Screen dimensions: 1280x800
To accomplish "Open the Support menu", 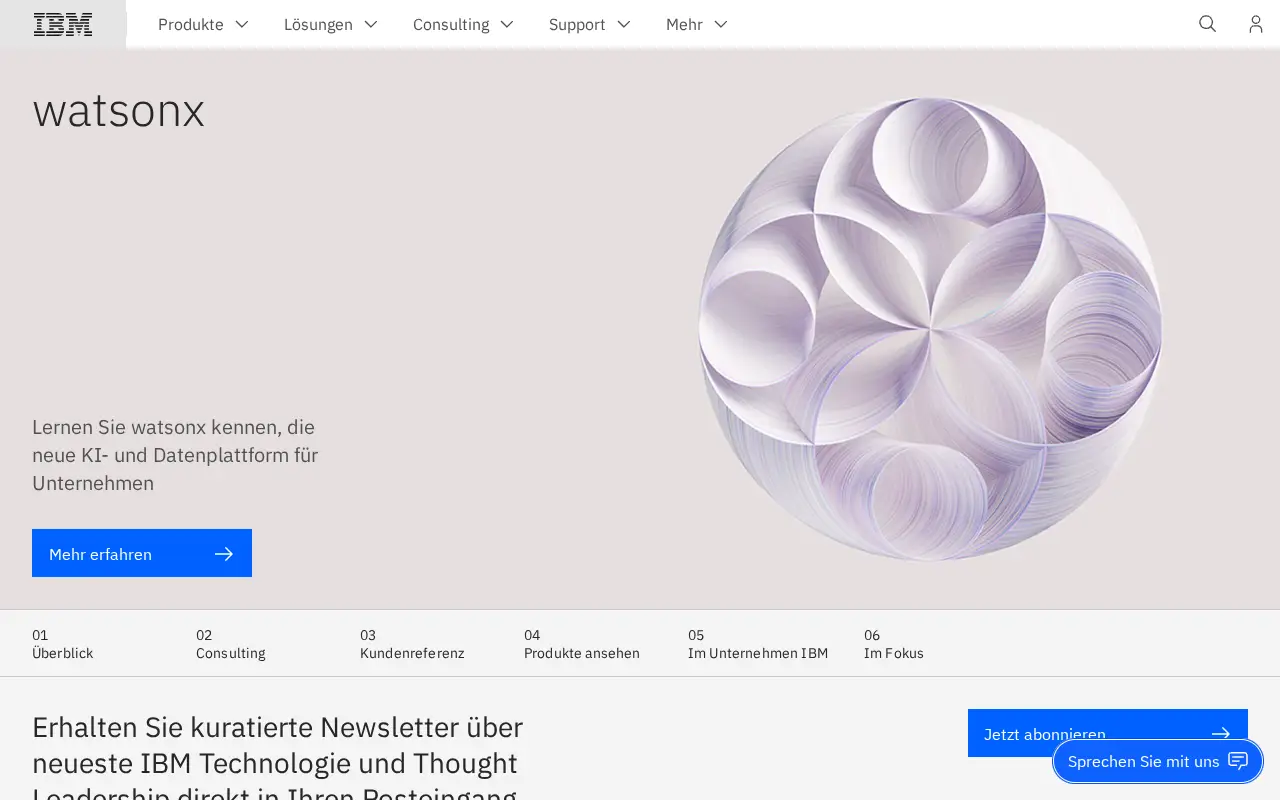I will pyautogui.click(x=589, y=24).
